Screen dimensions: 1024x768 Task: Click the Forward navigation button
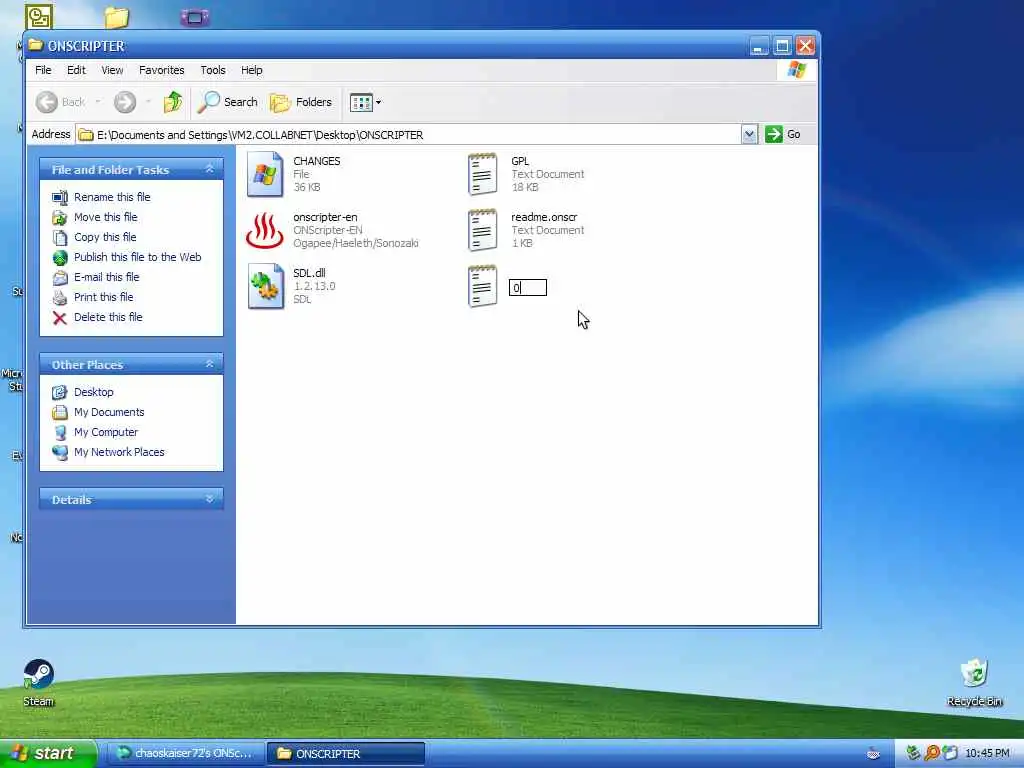(x=125, y=102)
